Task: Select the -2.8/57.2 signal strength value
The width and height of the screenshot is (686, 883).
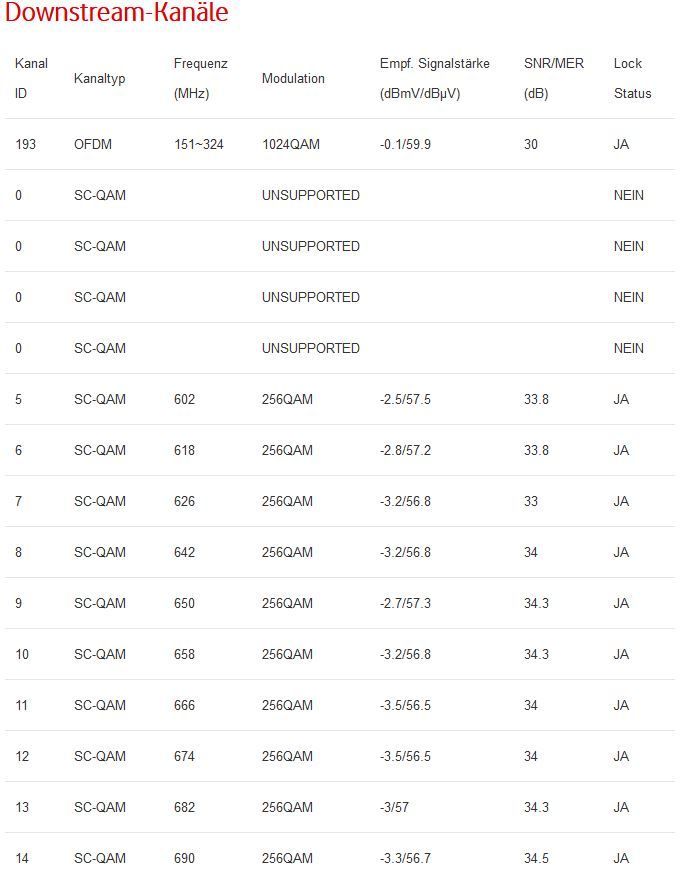Action: (405, 450)
